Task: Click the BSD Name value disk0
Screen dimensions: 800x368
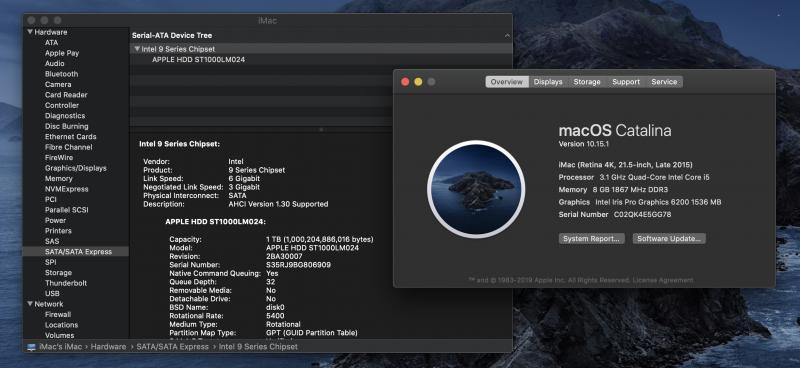Action: tap(275, 307)
